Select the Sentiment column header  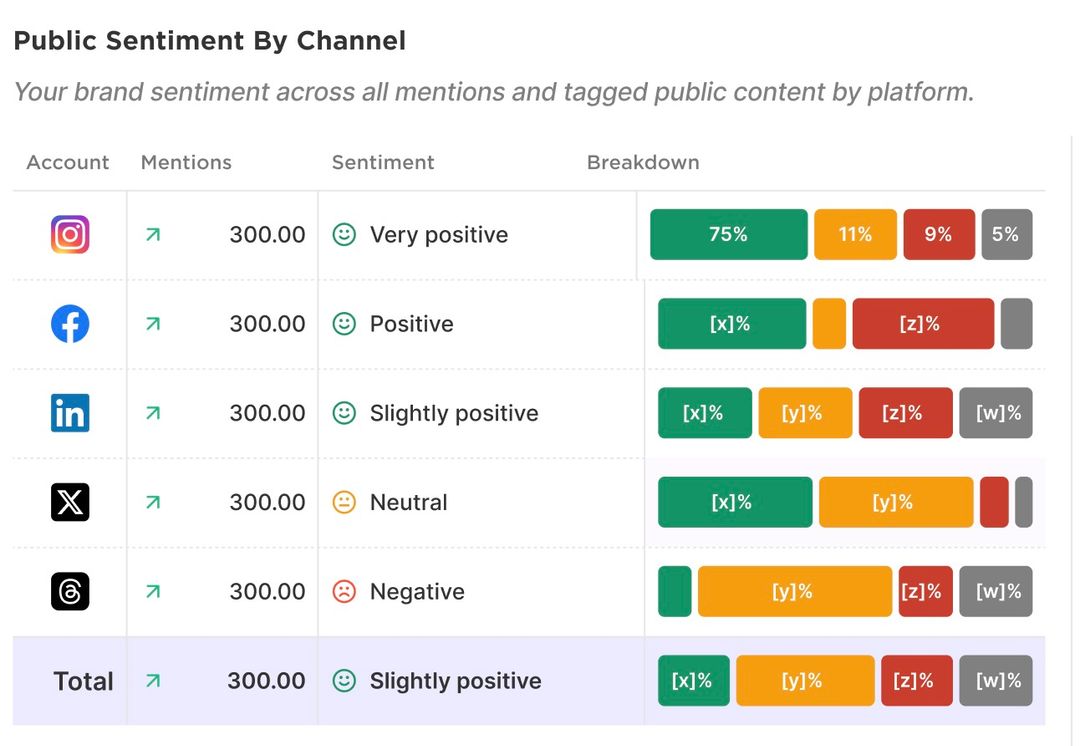pyautogui.click(x=383, y=162)
